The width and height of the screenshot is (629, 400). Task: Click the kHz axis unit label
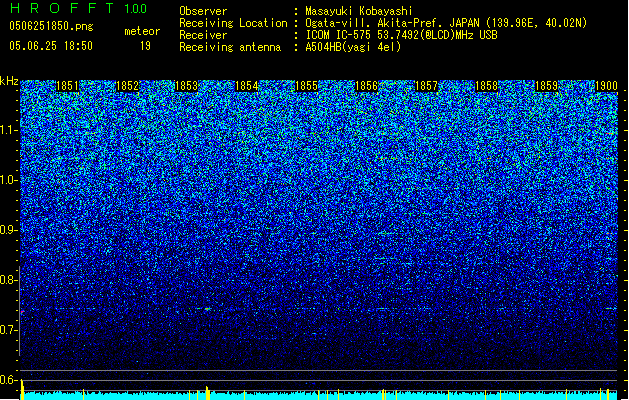[x=9, y=81]
